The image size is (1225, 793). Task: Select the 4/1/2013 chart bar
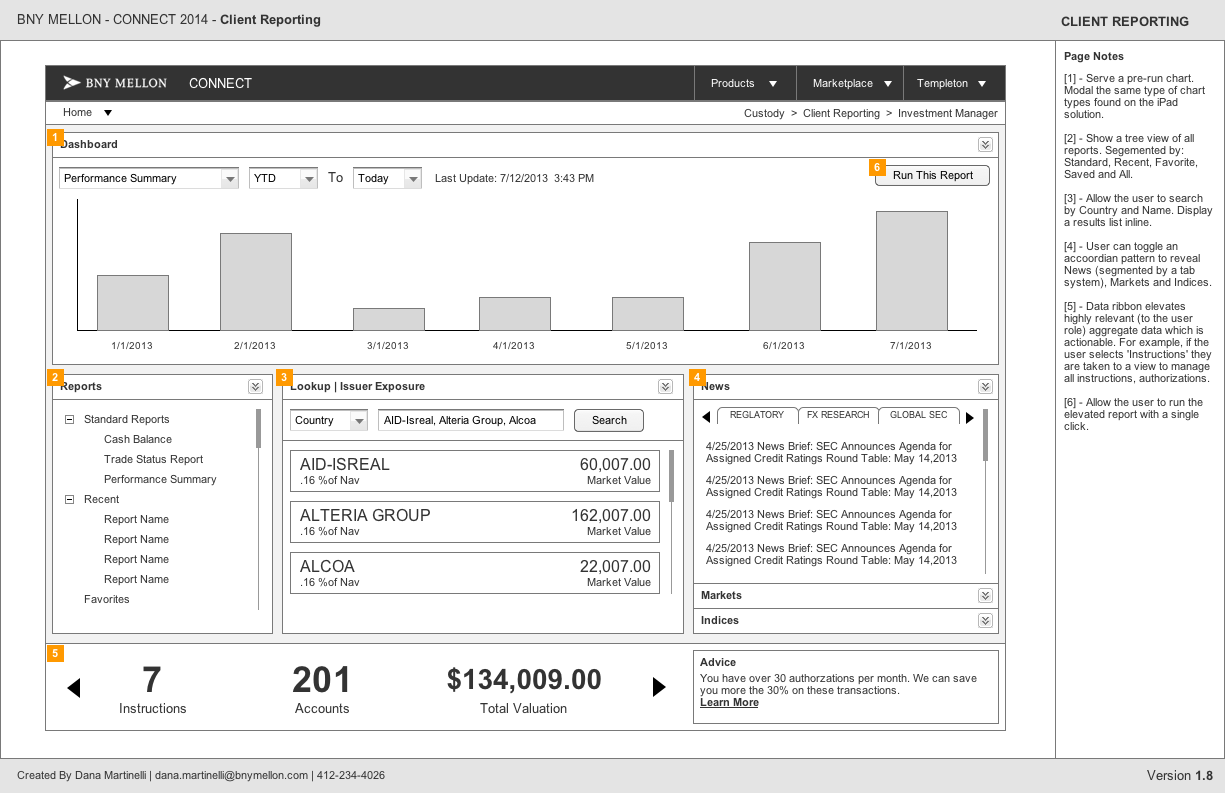click(x=515, y=314)
